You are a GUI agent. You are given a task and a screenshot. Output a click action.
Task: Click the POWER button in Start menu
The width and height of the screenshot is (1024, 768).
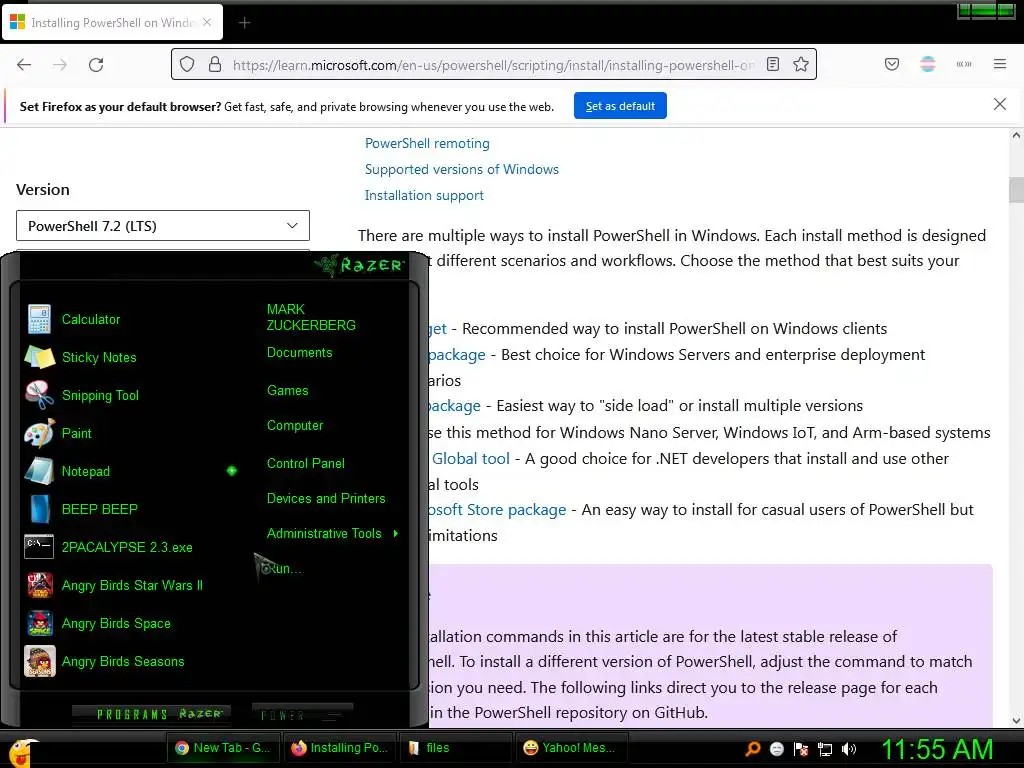(302, 715)
